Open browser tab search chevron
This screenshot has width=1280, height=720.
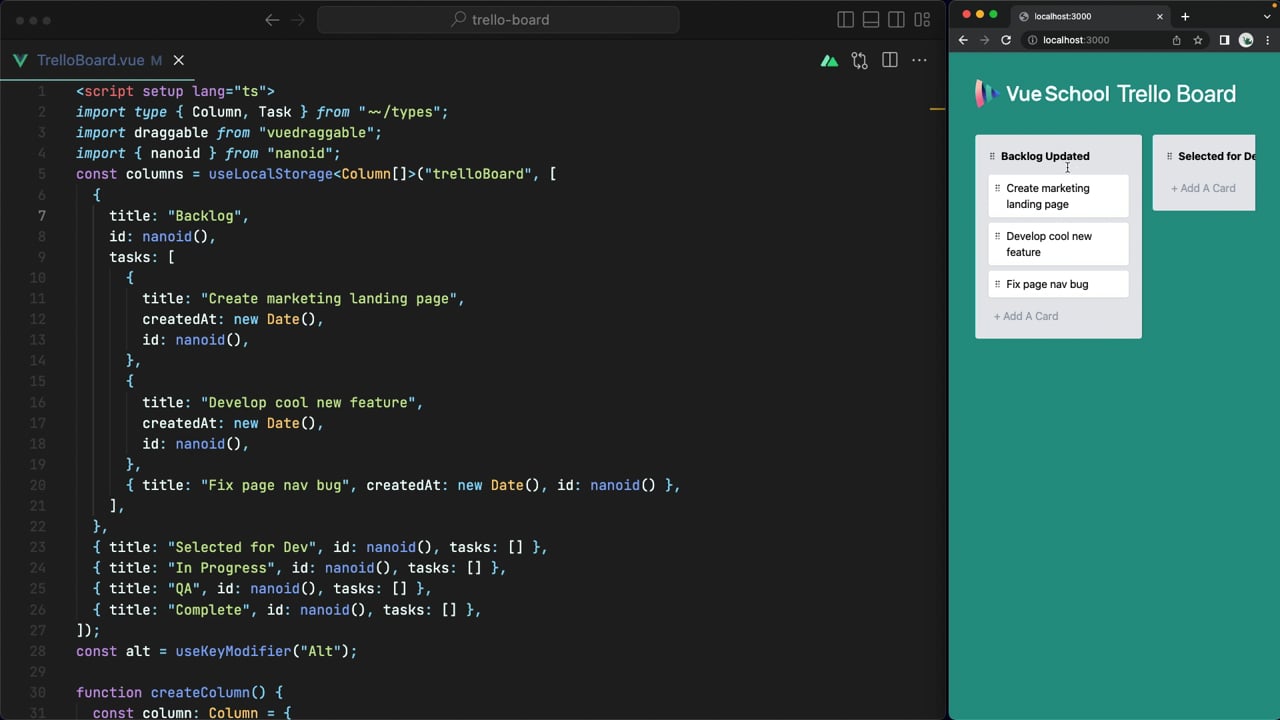click(x=1267, y=16)
